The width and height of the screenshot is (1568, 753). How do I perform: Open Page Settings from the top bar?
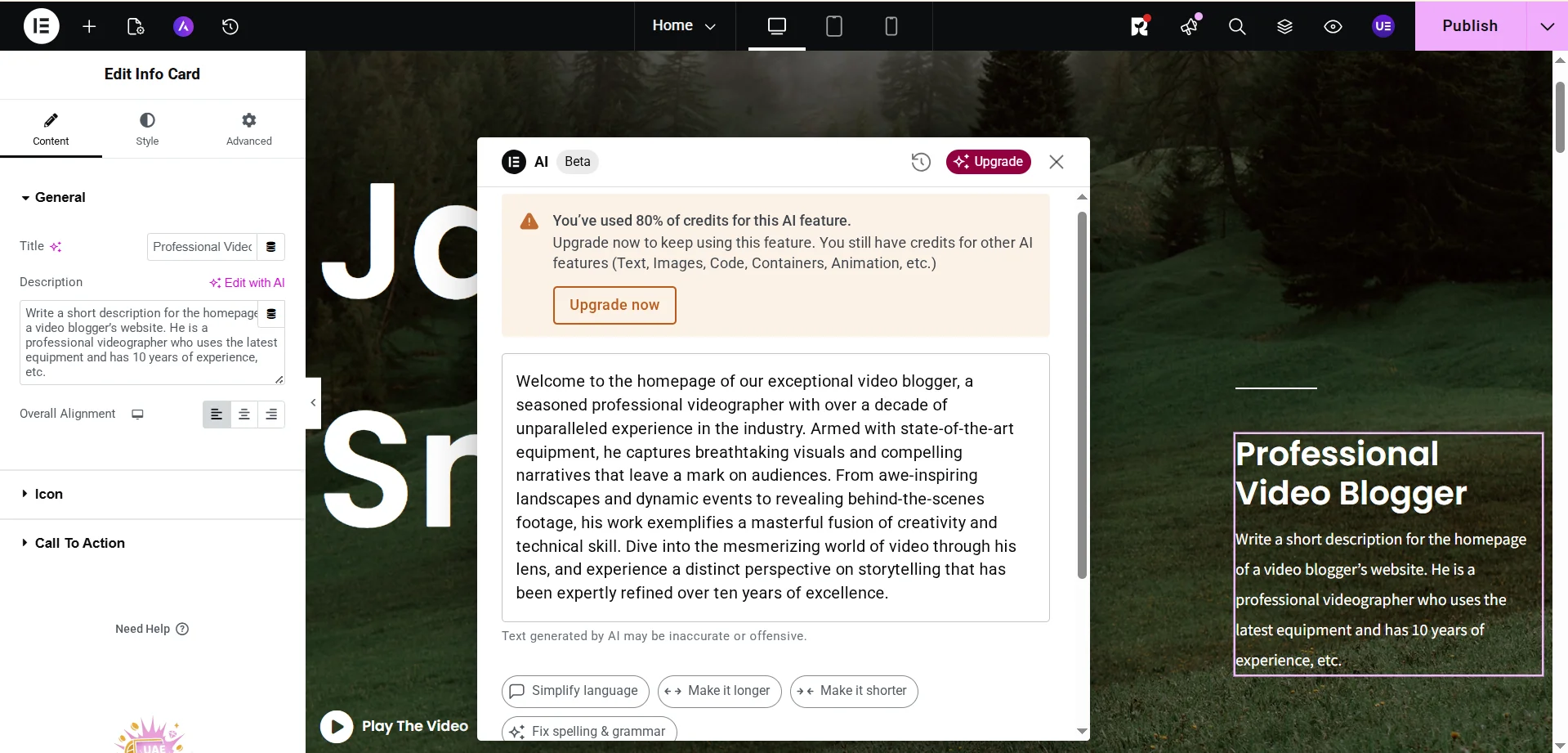tap(135, 25)
